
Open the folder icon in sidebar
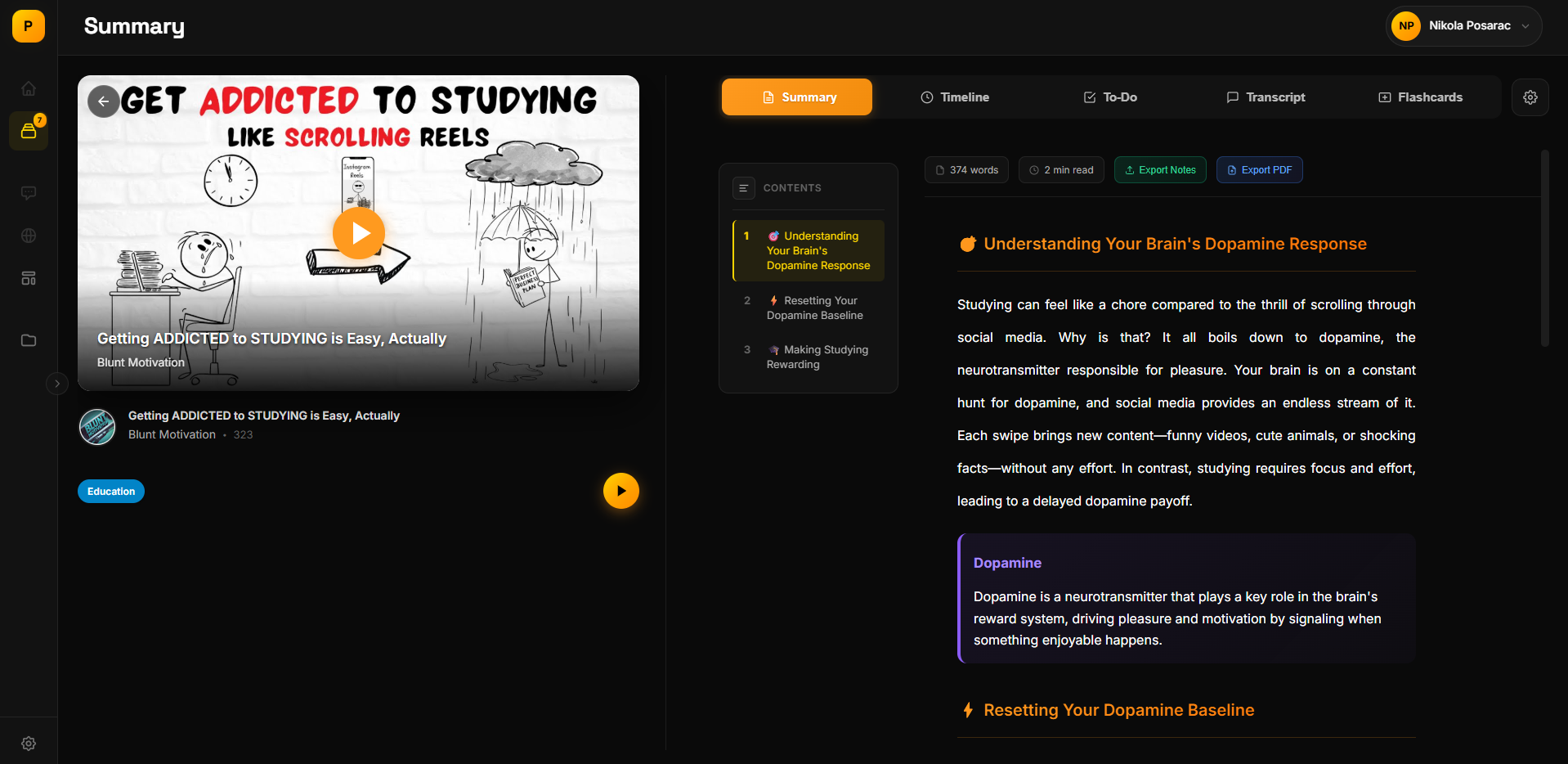coord(29,340)
